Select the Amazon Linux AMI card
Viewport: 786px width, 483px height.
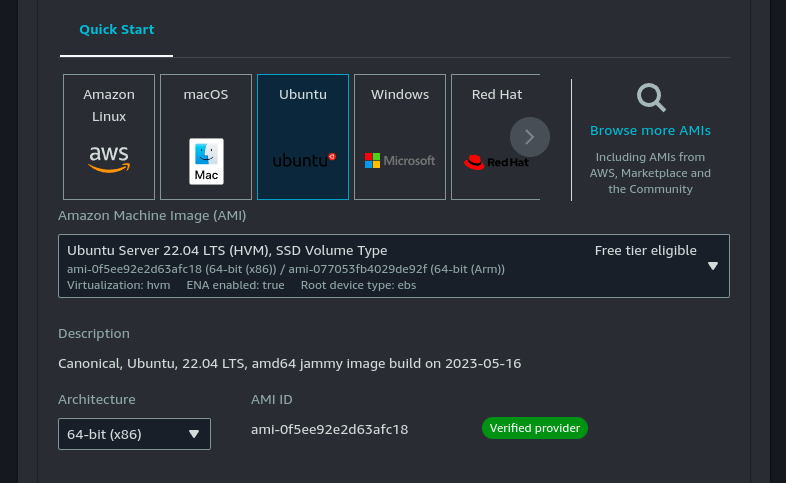(x=109, y=137)
